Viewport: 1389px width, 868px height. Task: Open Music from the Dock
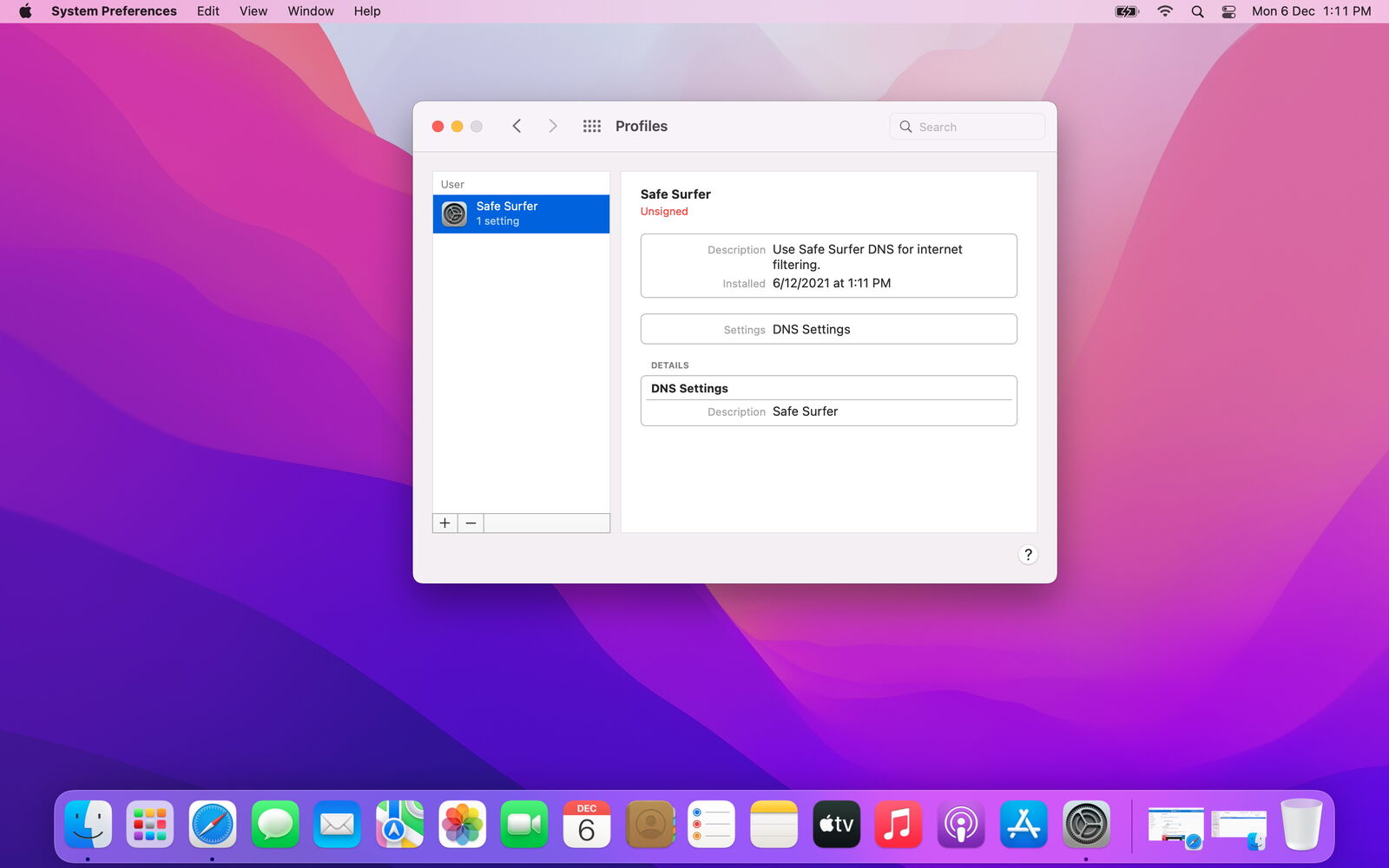pyautogui.click(x=899, y=824)
